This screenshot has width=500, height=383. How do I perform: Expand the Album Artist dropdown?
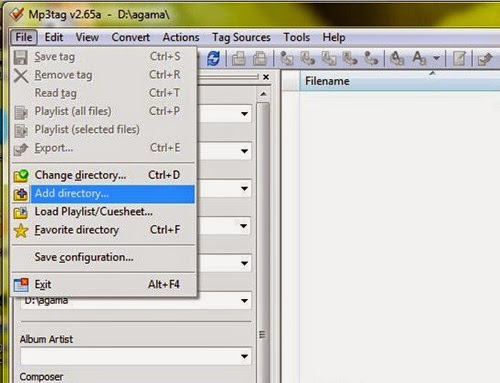click(244, 356)
